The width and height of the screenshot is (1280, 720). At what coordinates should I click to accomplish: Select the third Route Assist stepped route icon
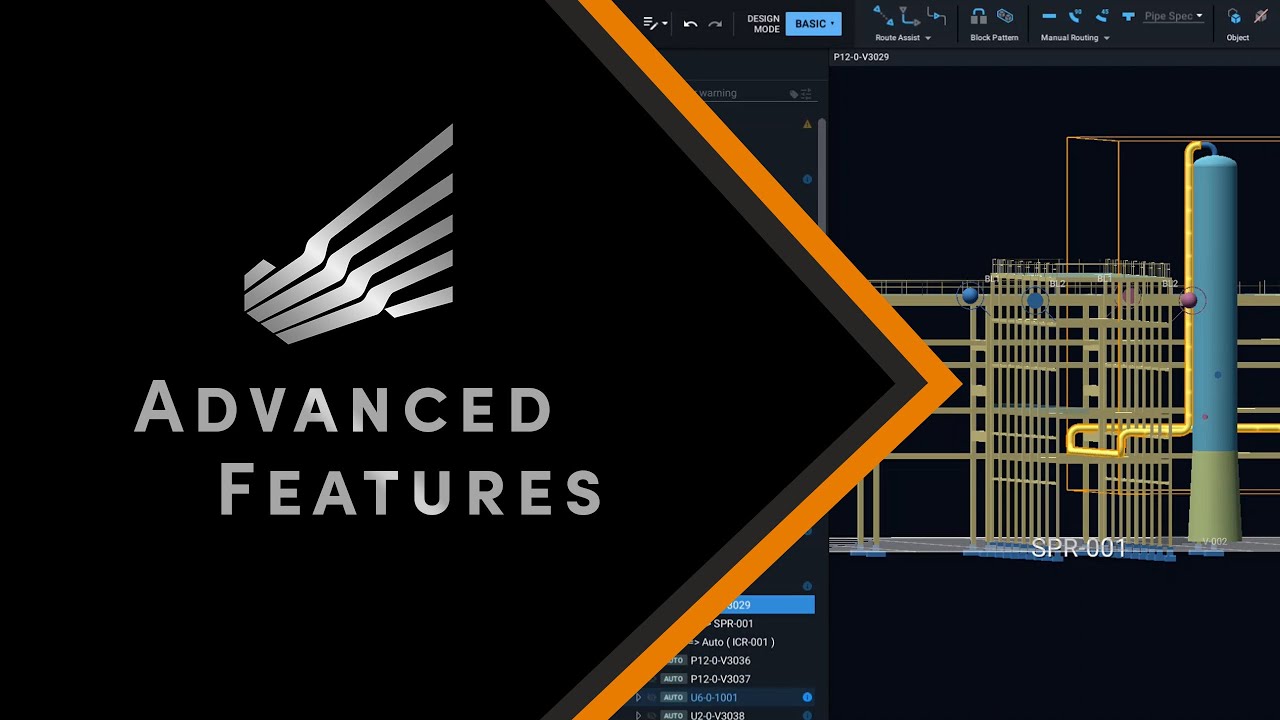[x=936, y=15]
